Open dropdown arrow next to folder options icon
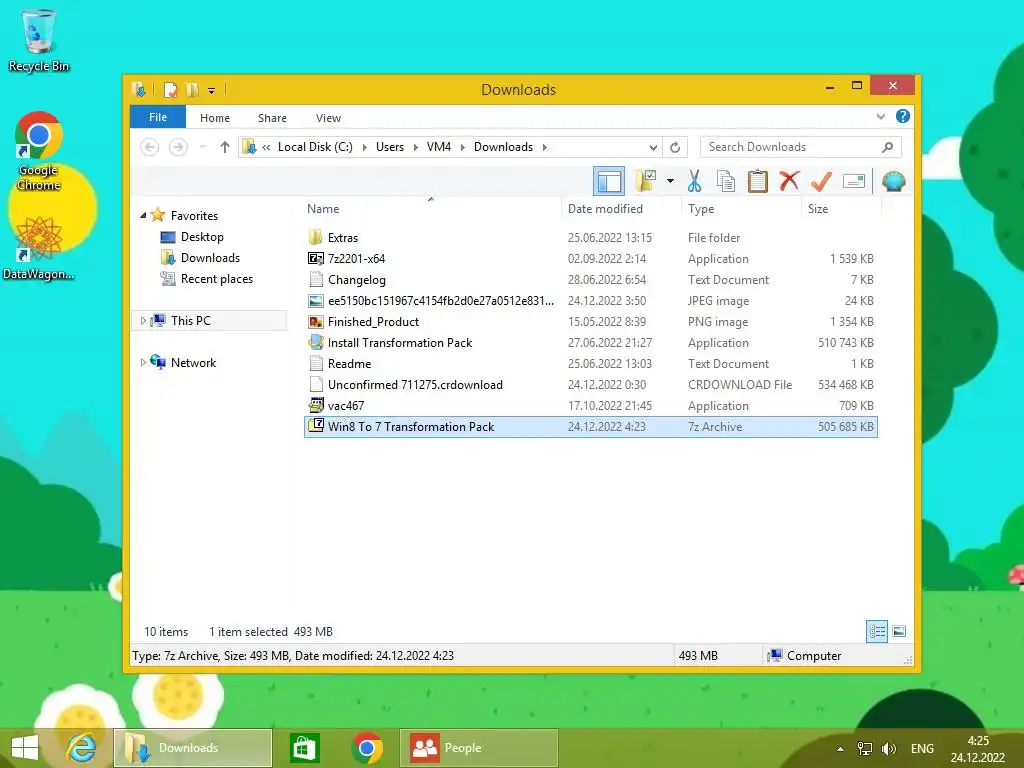The image size is (1024, 768). (x=670, y=181)
